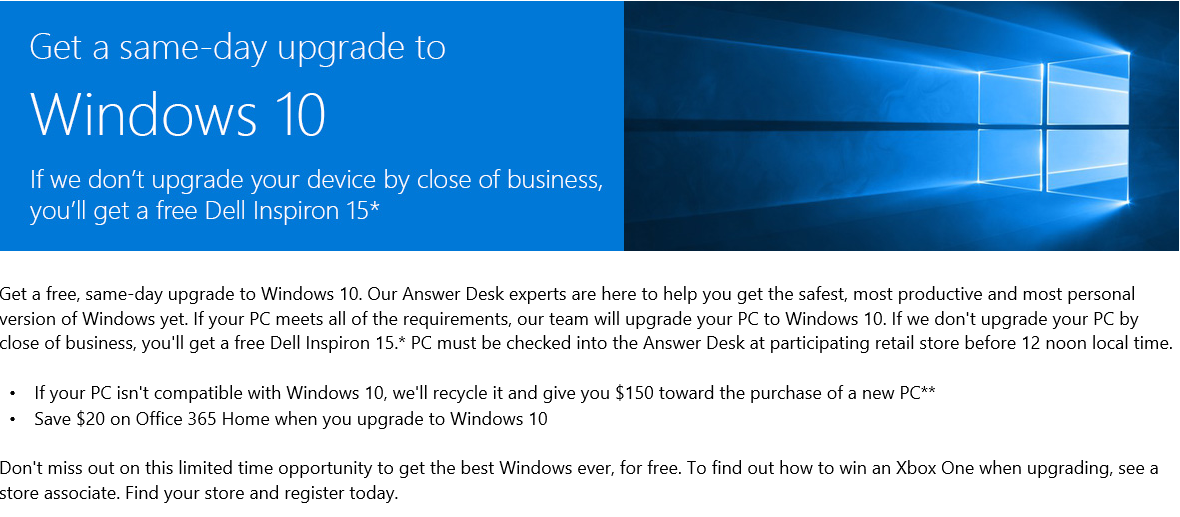Click the opening "Get a free, same-day upgrade" sentence
Screen dimensions: 1180x517
pos(130,294)
